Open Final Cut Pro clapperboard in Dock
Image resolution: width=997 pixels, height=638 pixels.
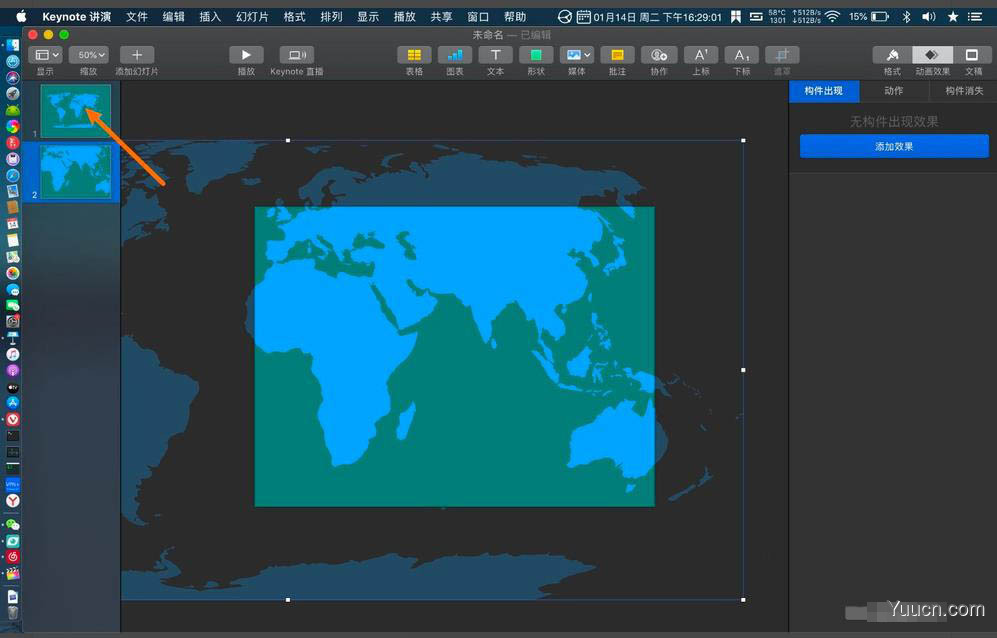pyautogui.click(x=13, y=573)
